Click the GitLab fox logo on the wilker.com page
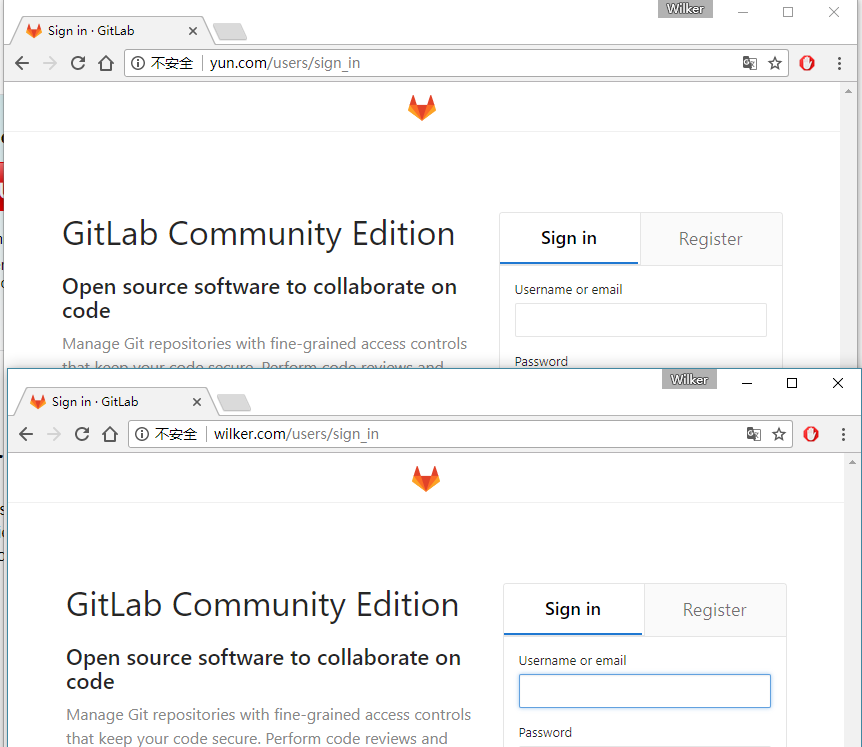The width and height of the screenshot is (862, 747). coord(426,479)
